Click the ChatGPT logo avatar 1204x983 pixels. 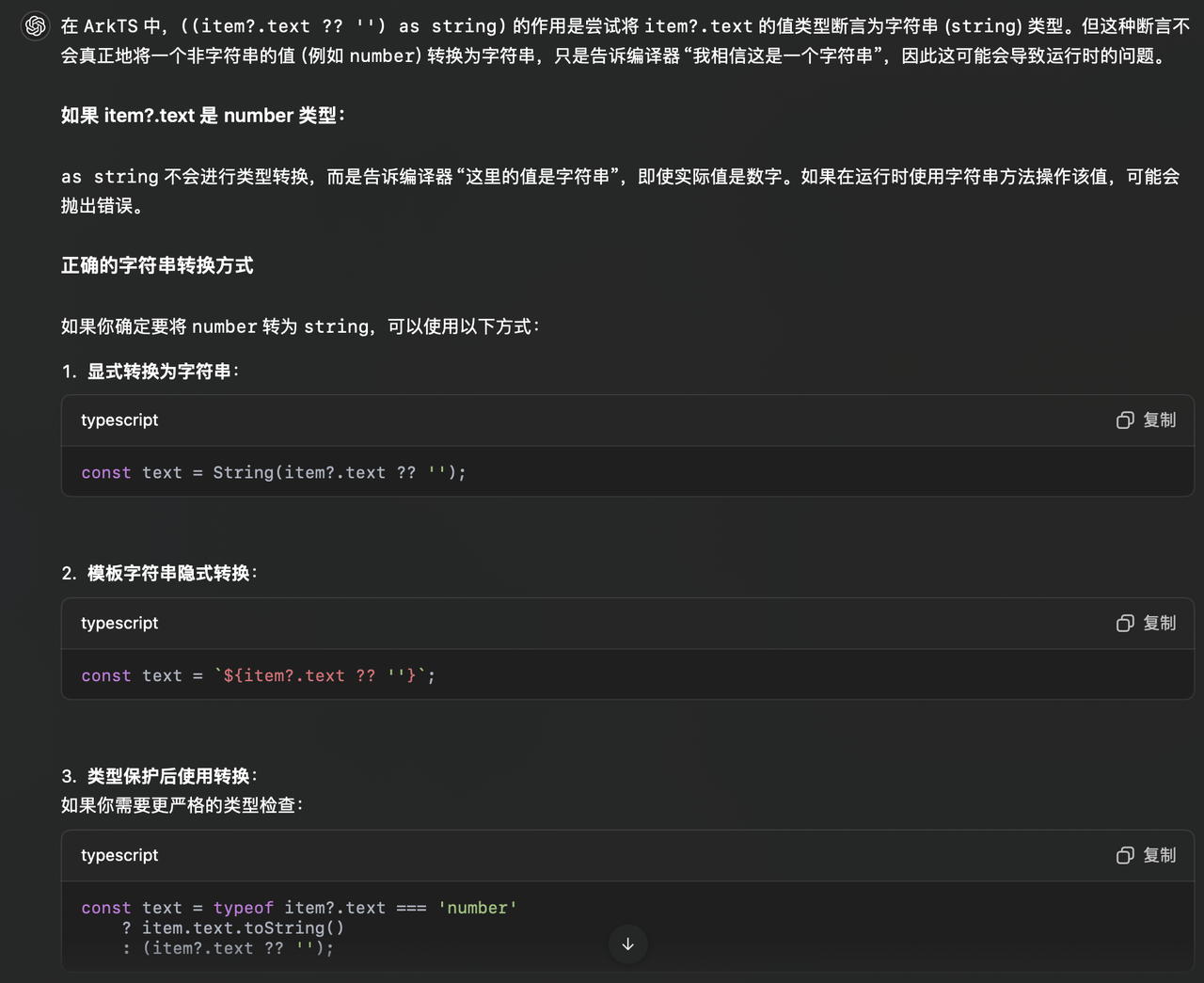tap(36, 25)
